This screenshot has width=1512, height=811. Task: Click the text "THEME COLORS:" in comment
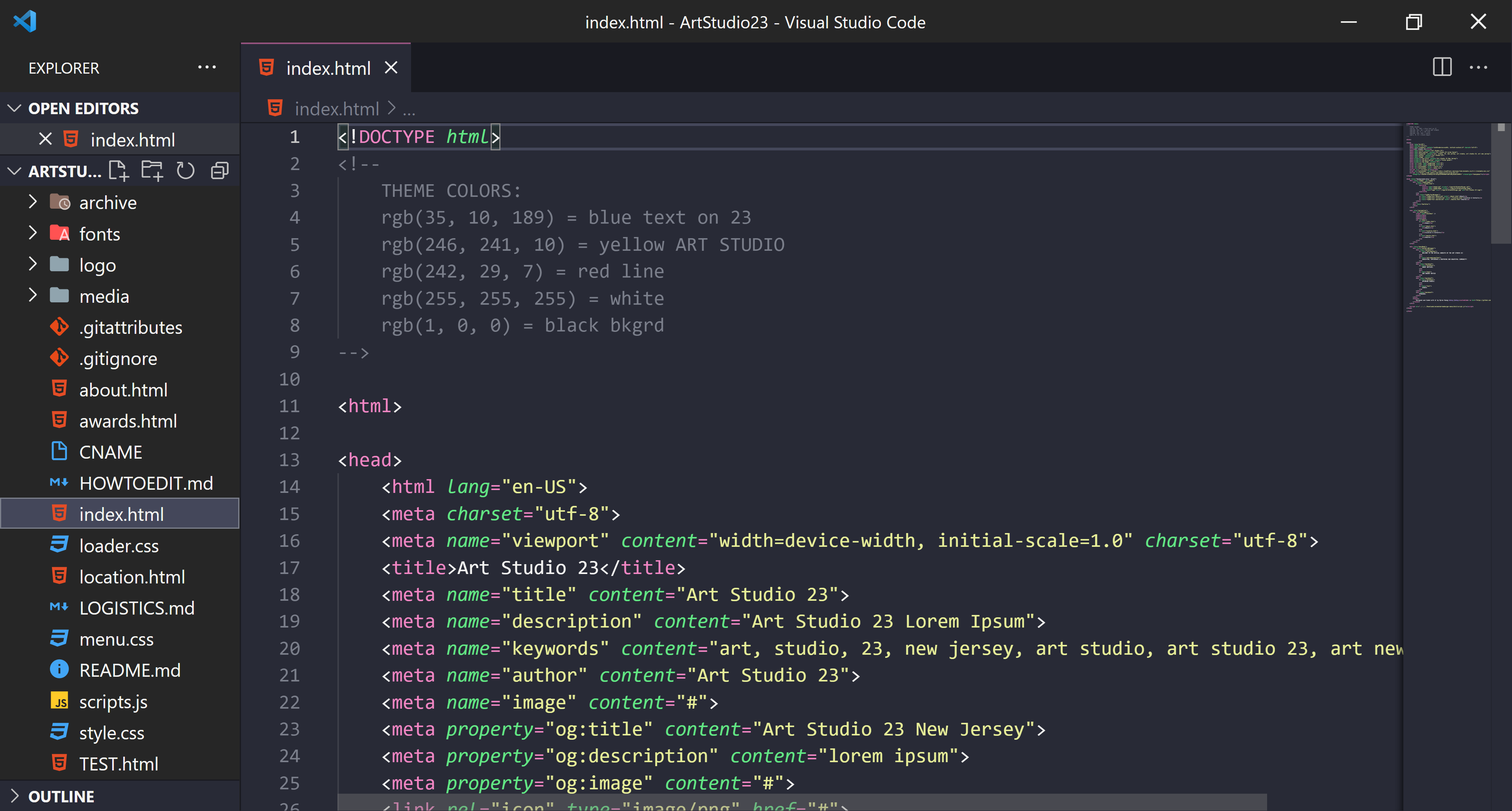(x=451, y=191)
